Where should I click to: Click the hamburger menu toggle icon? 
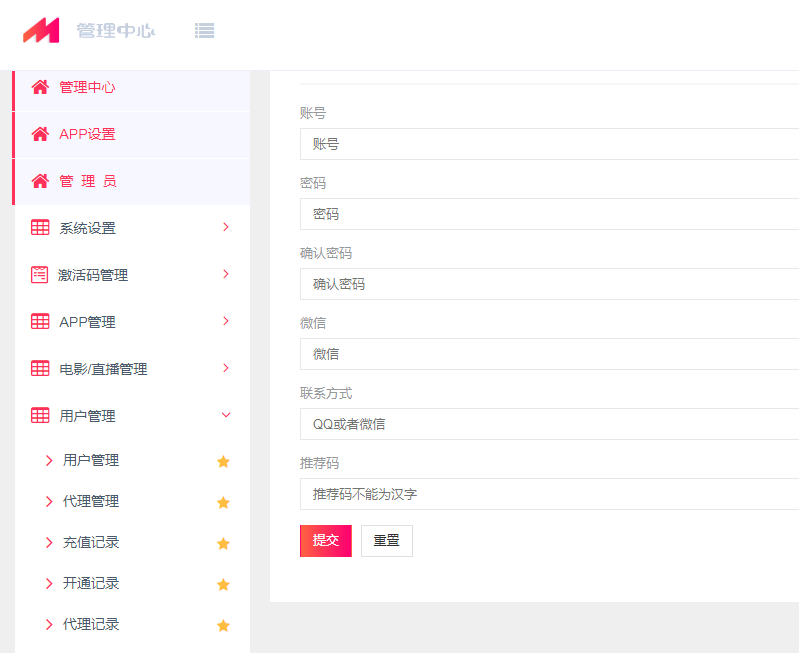[204, 31]
